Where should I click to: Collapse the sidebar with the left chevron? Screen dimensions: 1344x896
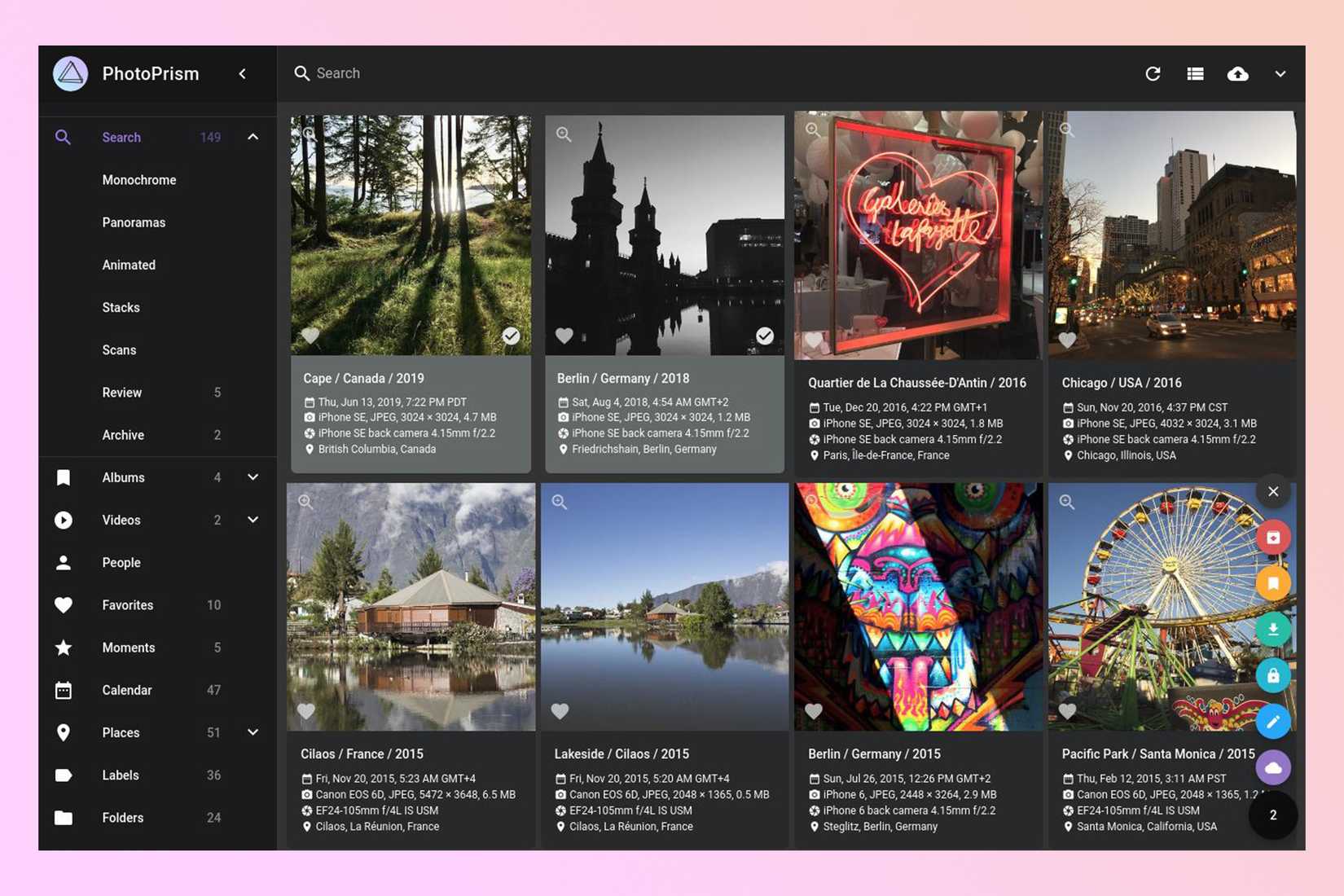(243, 73)
